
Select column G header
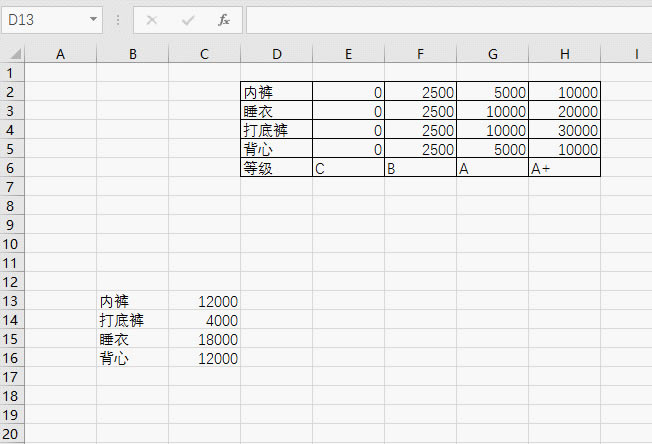[x=492, y=54]
